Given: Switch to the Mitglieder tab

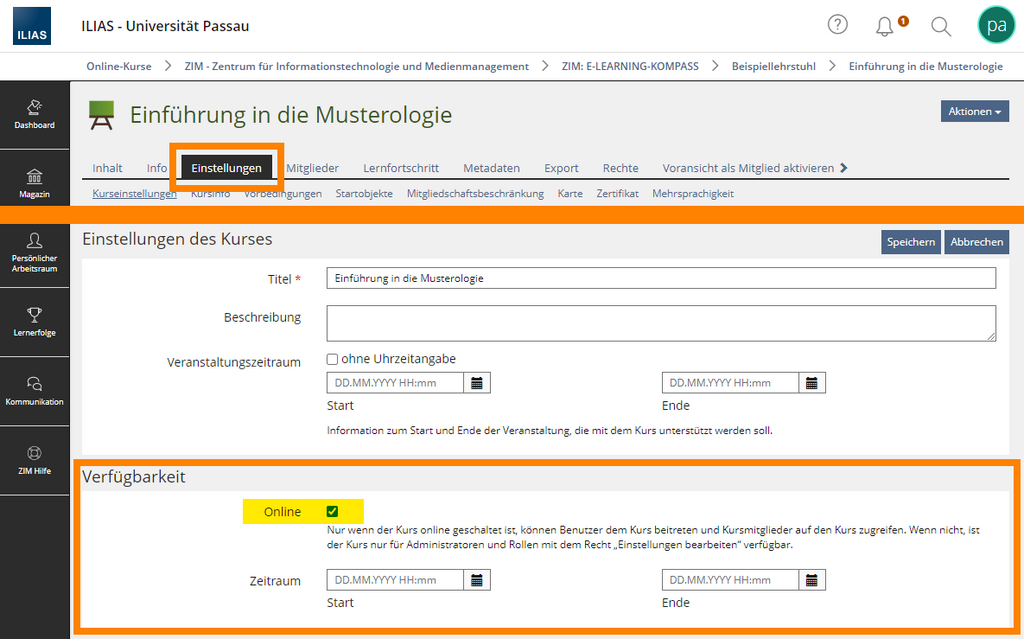Looking at the screenshot, I should click(x=312, y=168).
